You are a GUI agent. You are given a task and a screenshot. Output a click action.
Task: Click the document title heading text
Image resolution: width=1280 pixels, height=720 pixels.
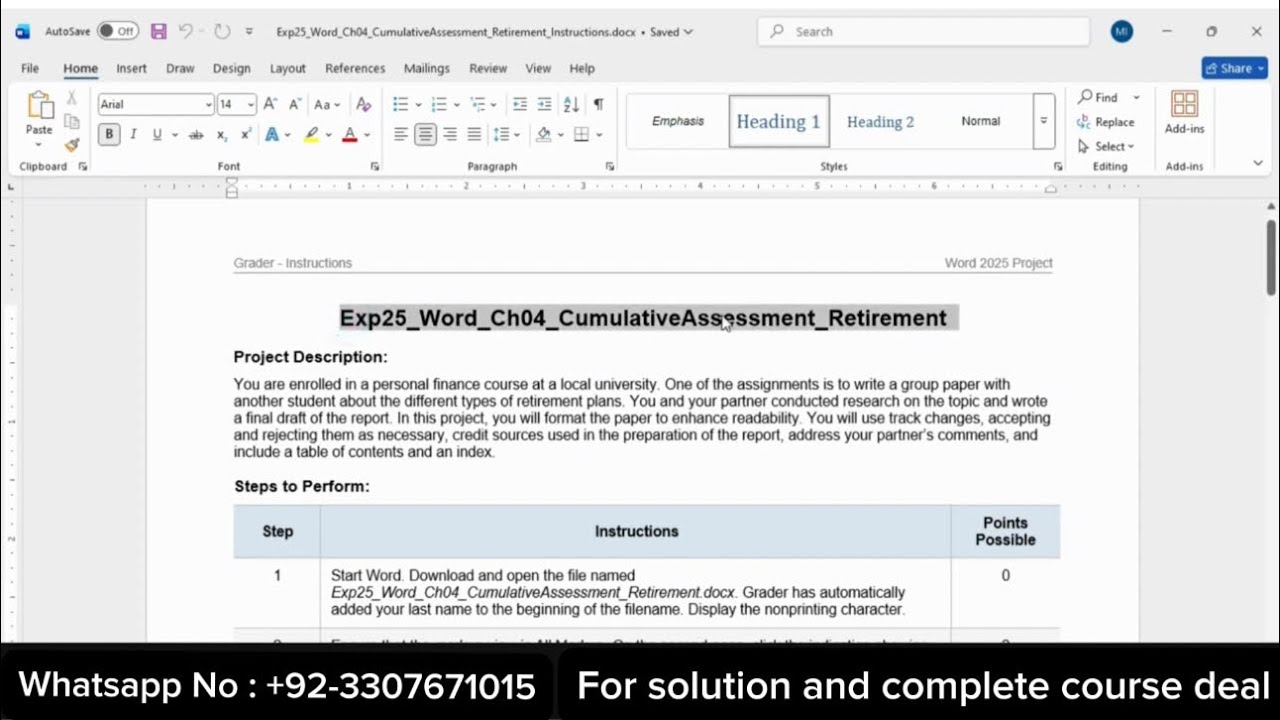click(x=643, y=318)
